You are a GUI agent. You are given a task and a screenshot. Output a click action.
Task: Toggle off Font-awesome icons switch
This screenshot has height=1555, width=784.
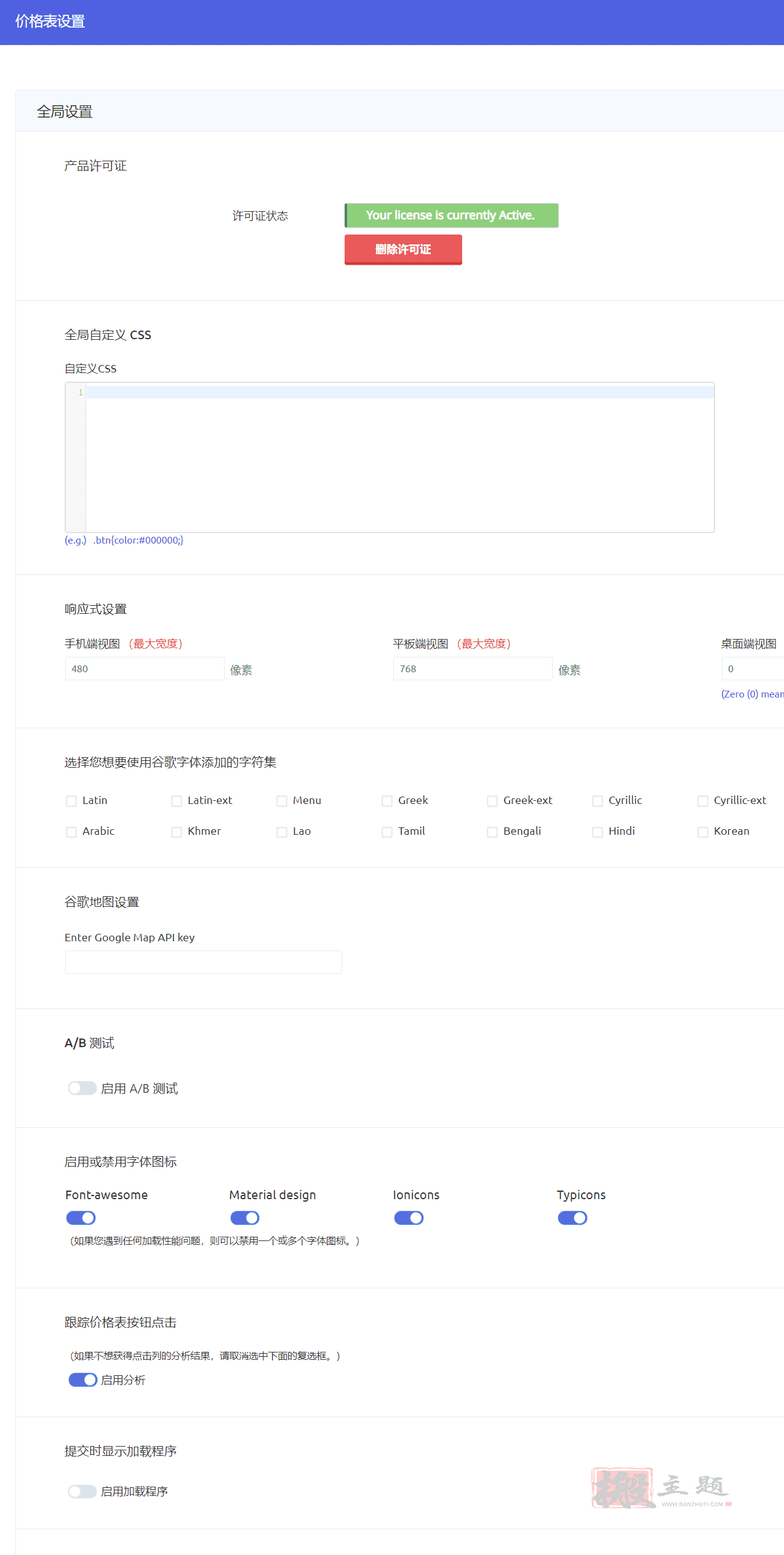click(81, 1218)
